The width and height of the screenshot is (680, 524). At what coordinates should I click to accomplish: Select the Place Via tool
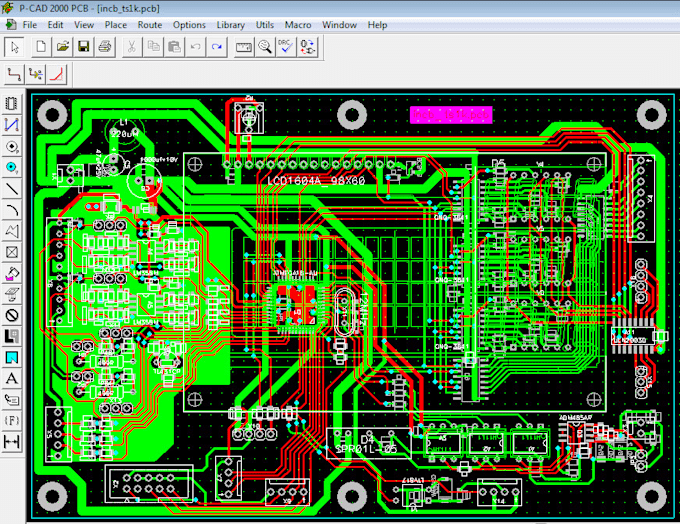tap(12, 167)
